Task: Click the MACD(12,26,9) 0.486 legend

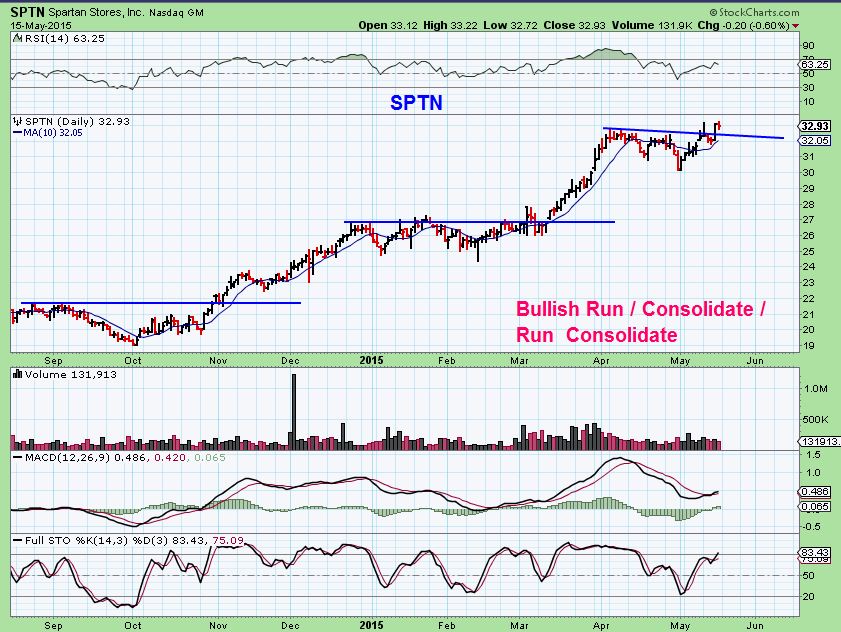Action: click(85, 458)
